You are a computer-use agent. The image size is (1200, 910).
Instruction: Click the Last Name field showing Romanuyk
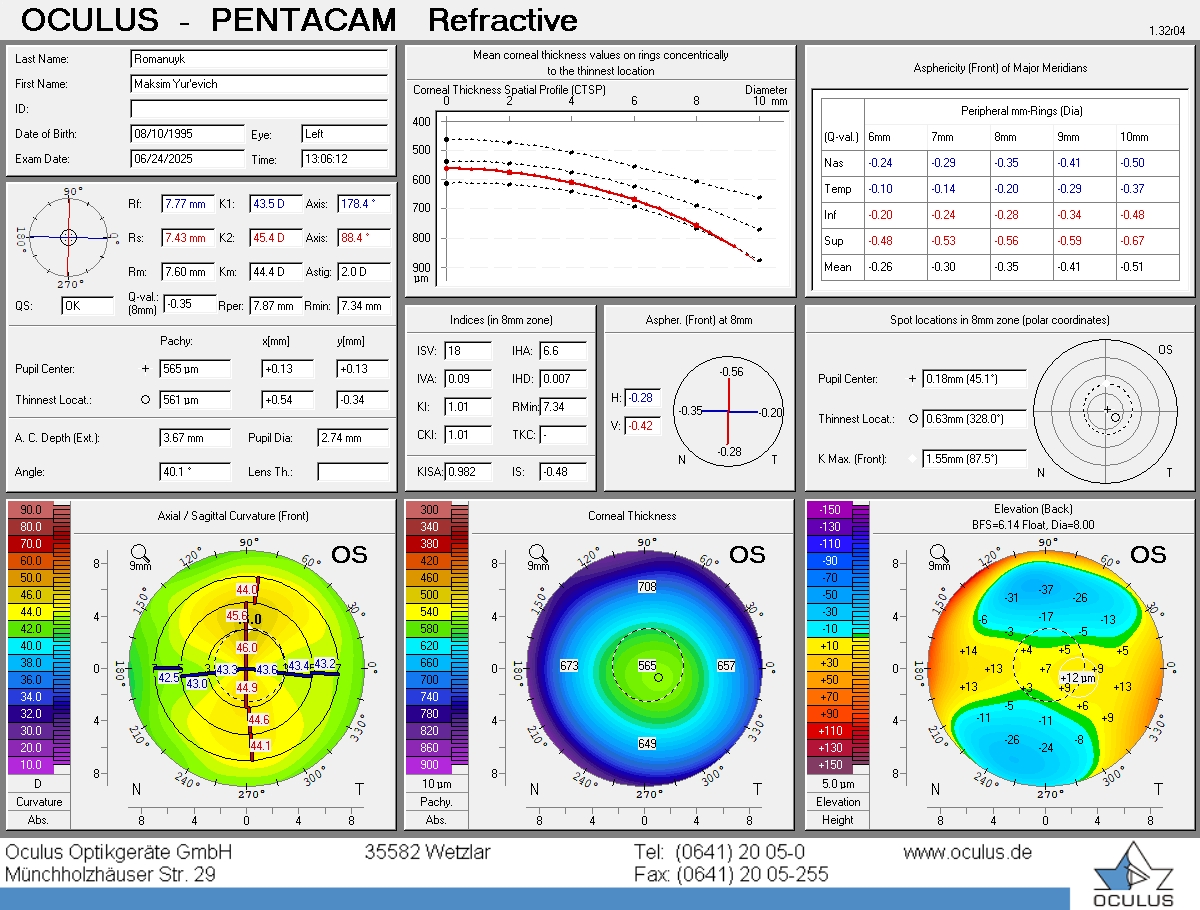[259, 59]
